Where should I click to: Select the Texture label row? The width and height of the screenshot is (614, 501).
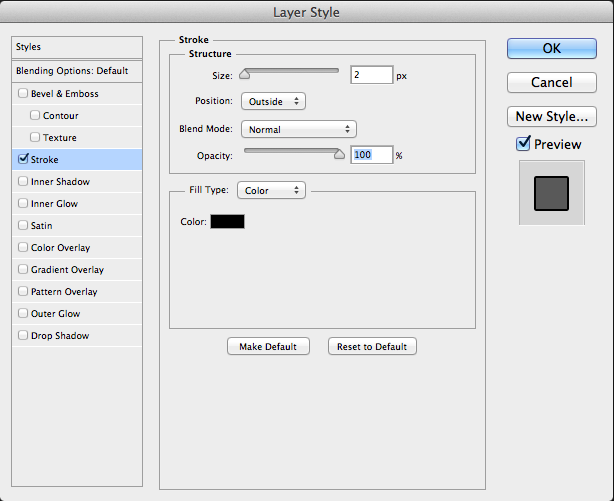[77, 137]
